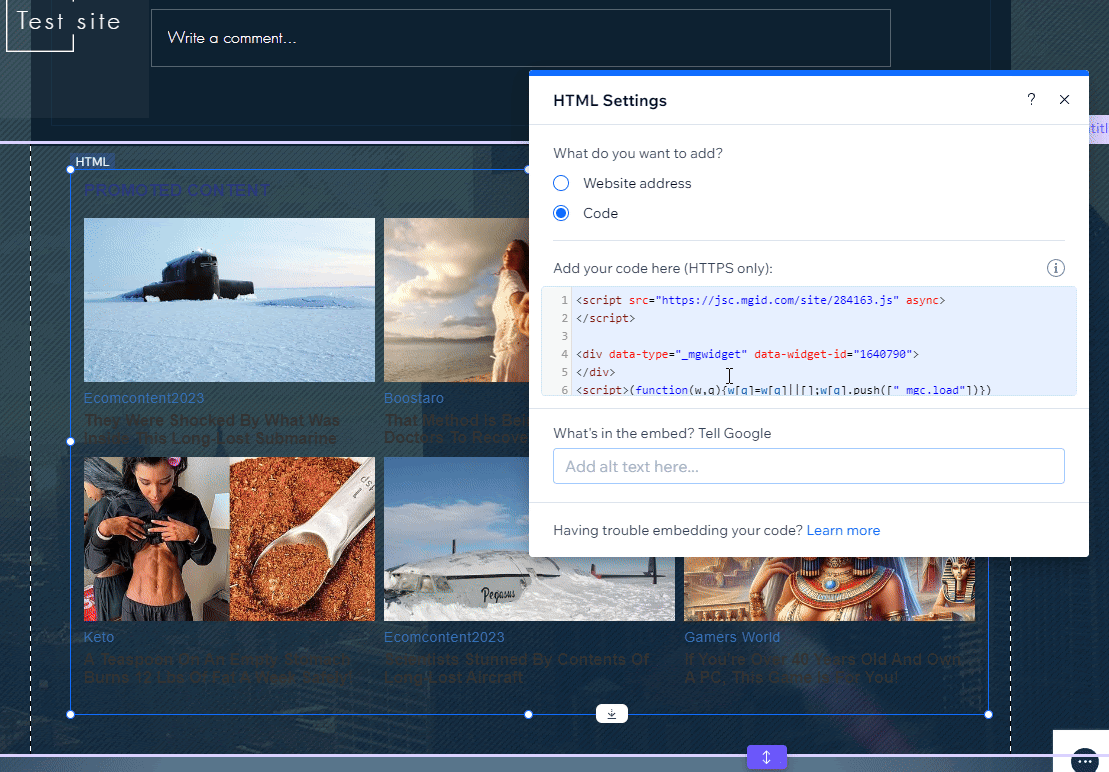This screenshot has width=1109, height=772.
Task: Click the info icon beside code field
Action: [x=1055, y=268]
